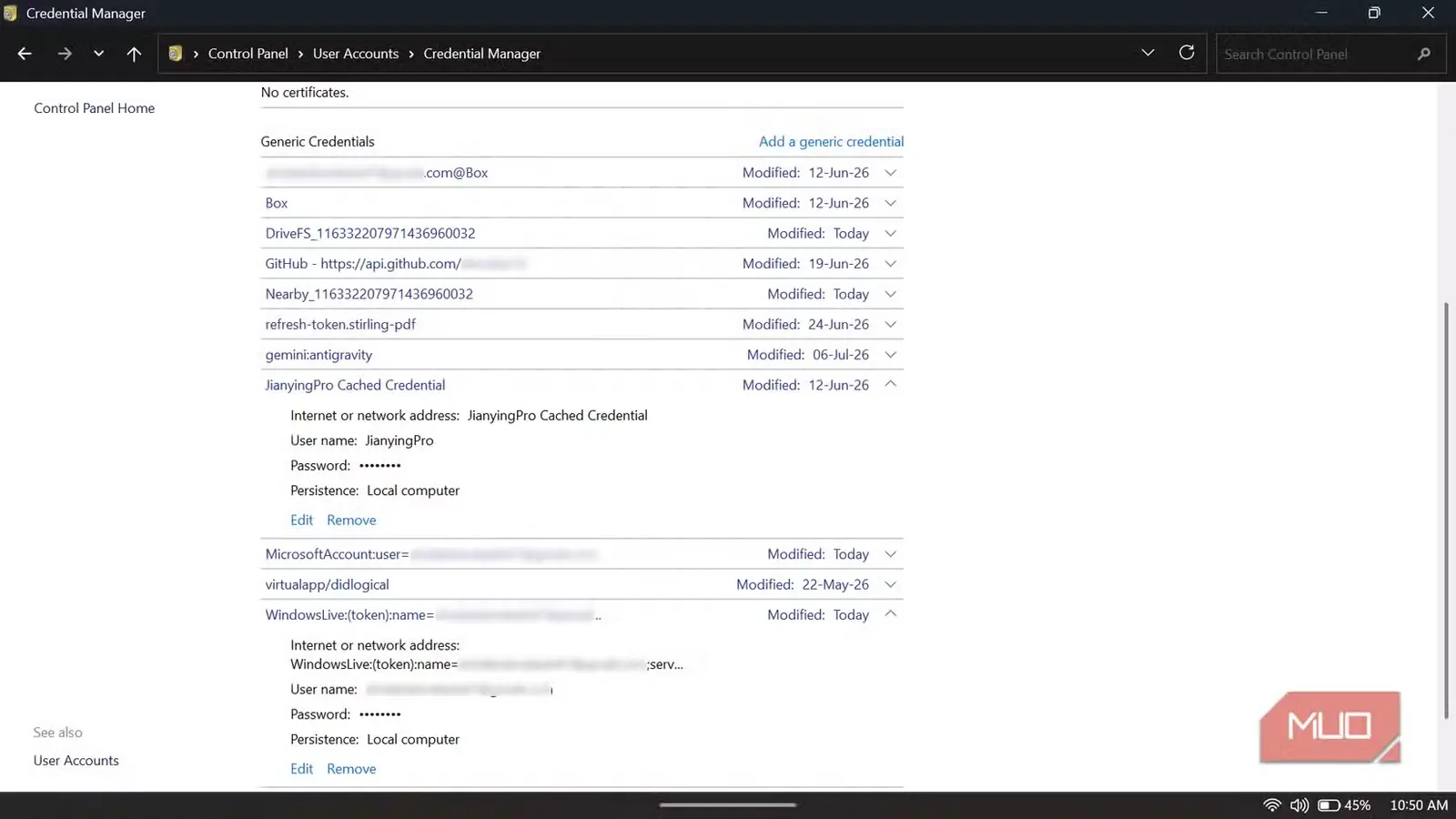The width and height of the screenshot is (1456, 819).
Task: Edit the WindowsLive token credential
Action: click(301, 769)
